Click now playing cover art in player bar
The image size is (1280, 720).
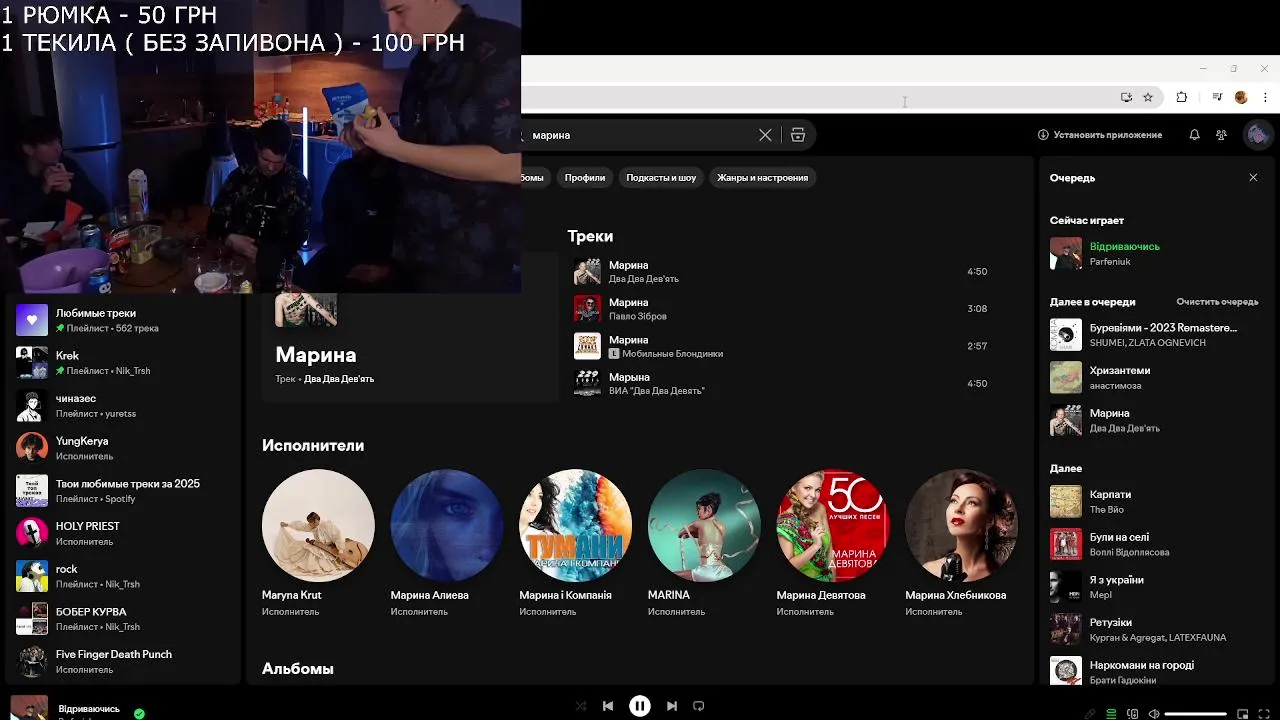(x=29, y=708)
